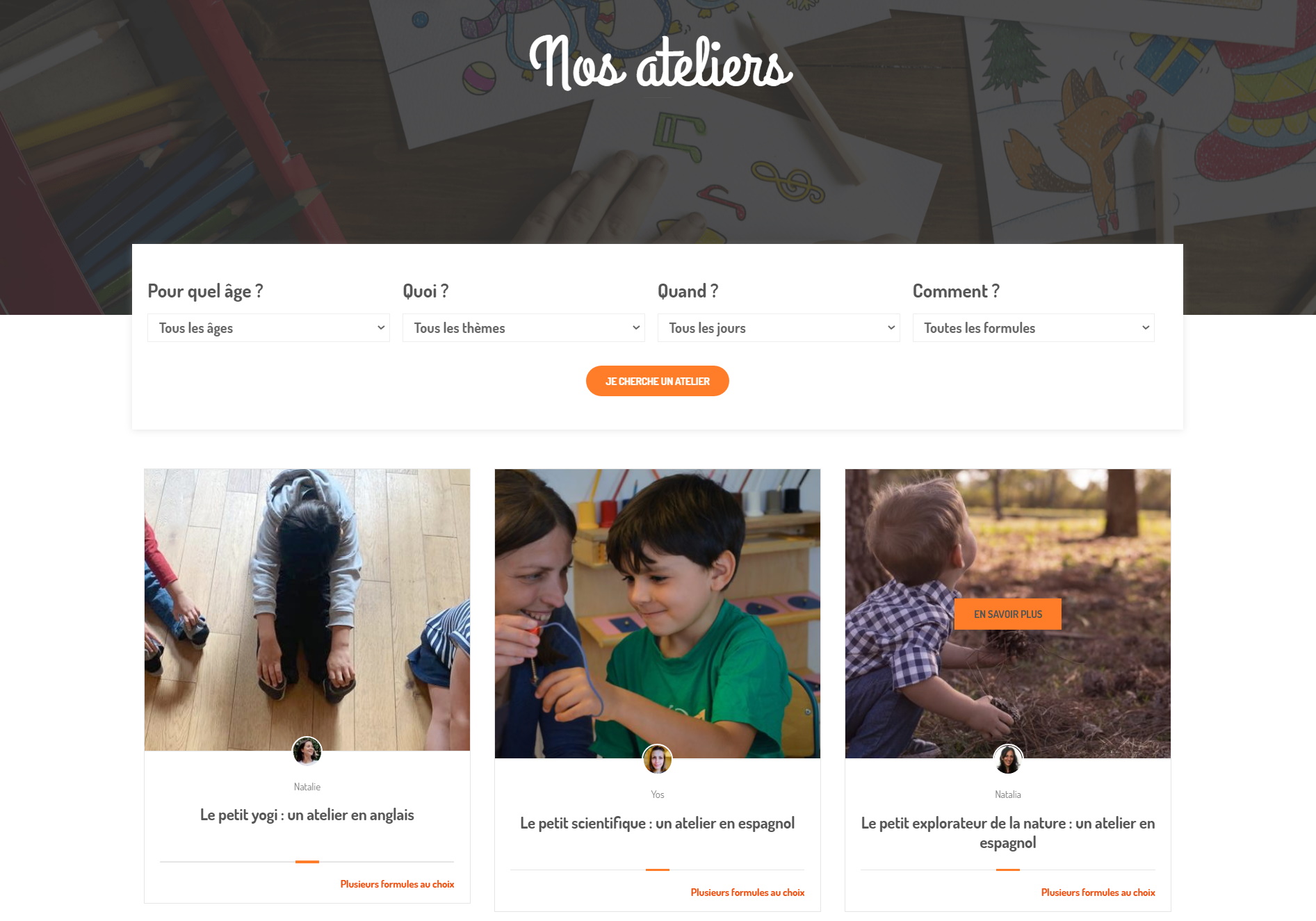Open 'Le petit yogi : un atelier en anglais'

(x=307, y=815)
